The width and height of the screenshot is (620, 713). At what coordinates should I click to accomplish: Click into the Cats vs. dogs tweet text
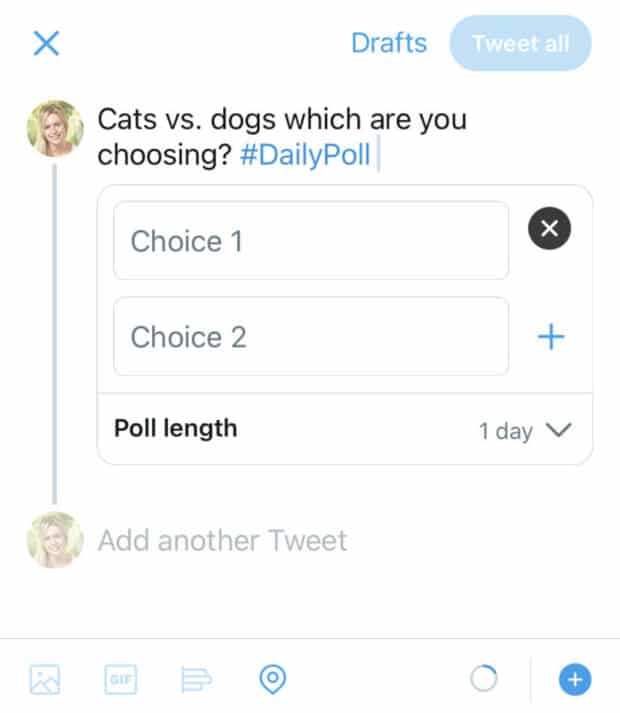click(281, 122)
